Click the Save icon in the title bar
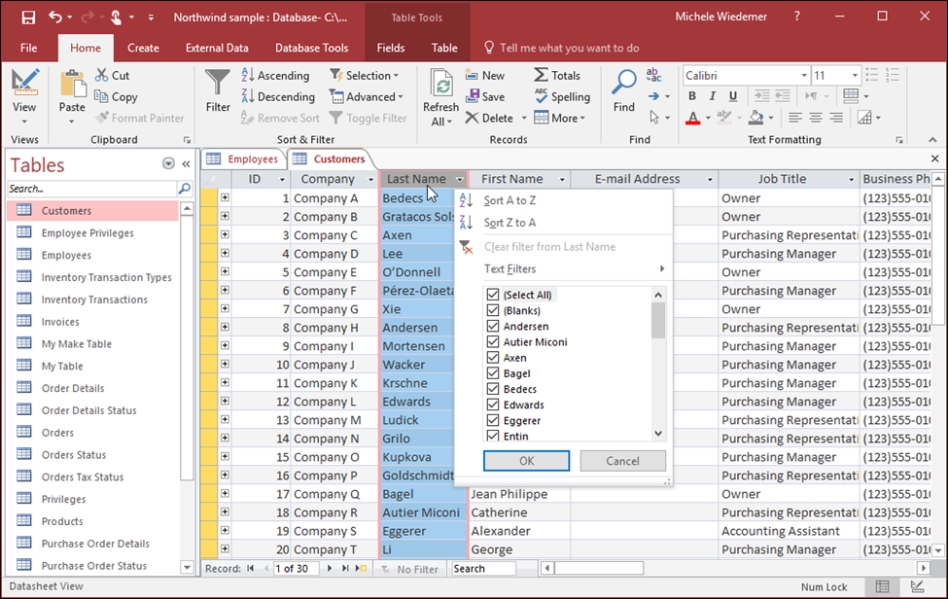948x599 pixels. point(28,17)
